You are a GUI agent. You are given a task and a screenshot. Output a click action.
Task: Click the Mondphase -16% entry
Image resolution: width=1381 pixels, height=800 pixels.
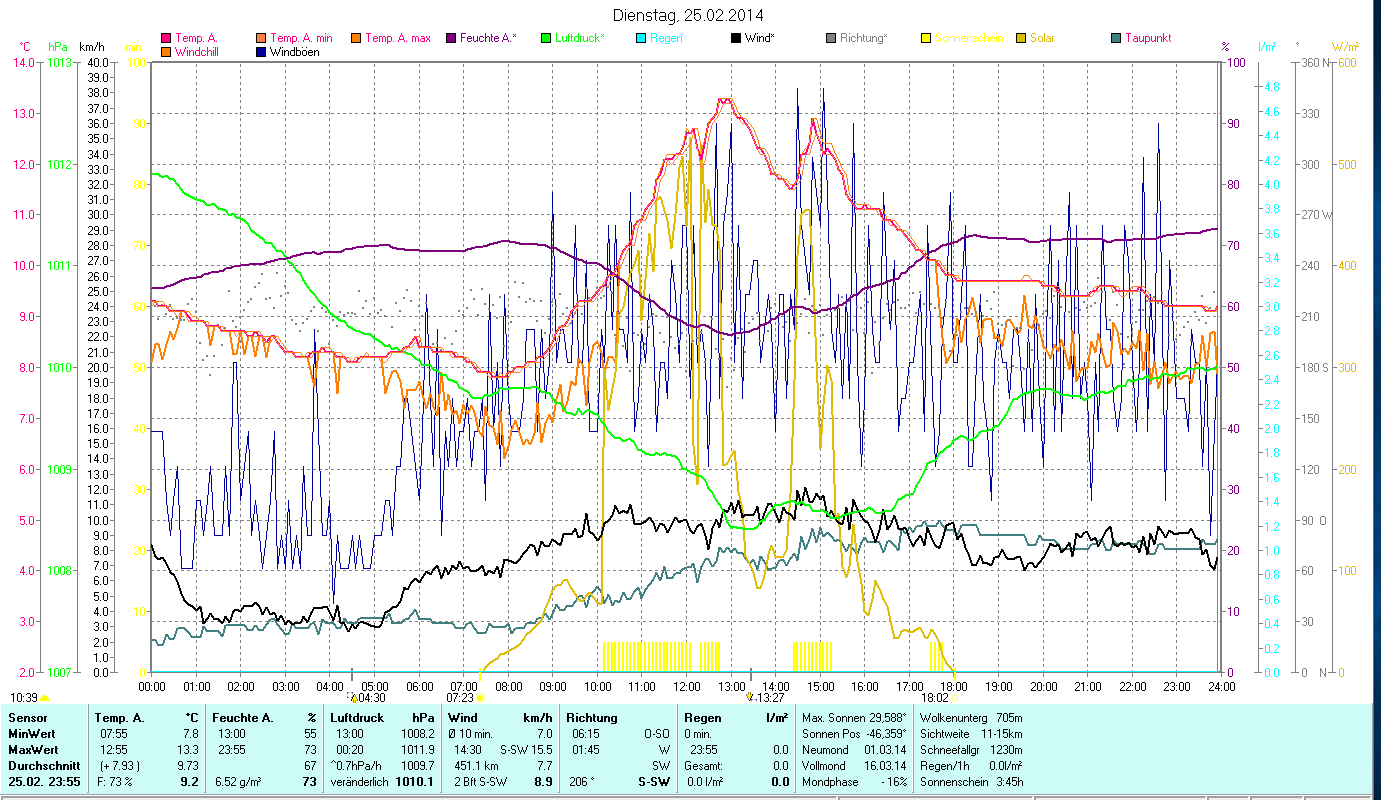(x=853, y=782)
